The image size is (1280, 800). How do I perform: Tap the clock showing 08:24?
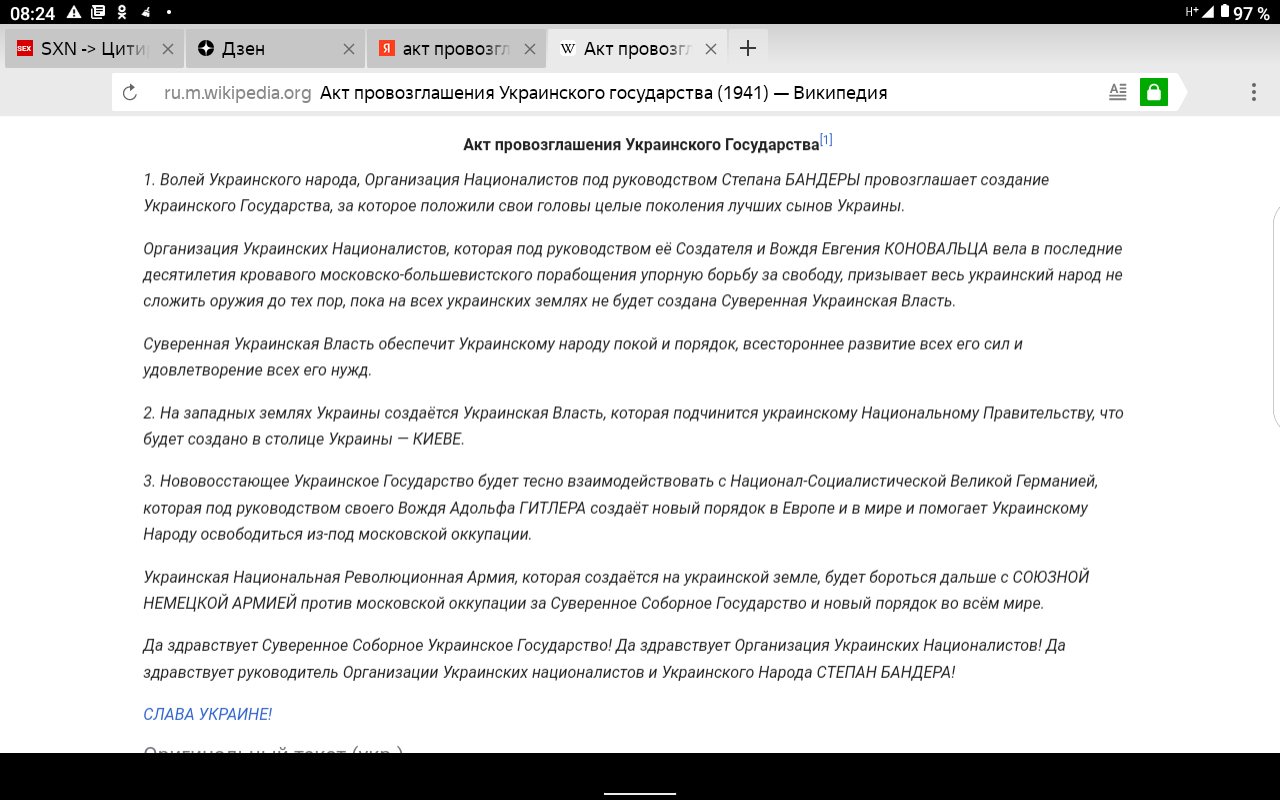click(x=32, y=13)
